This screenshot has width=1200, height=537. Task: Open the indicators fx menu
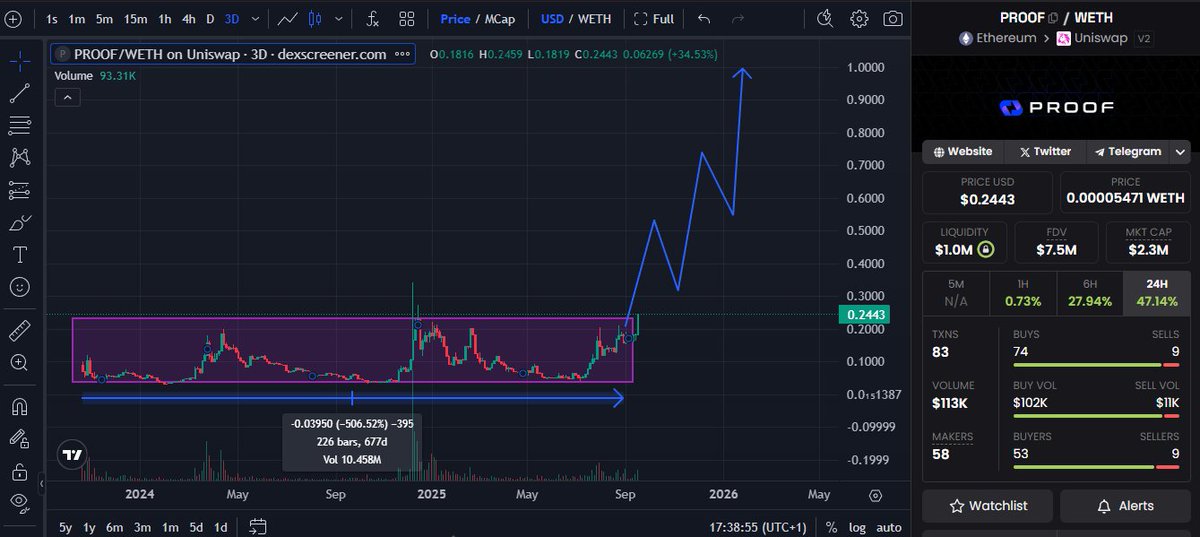(372, 18)
